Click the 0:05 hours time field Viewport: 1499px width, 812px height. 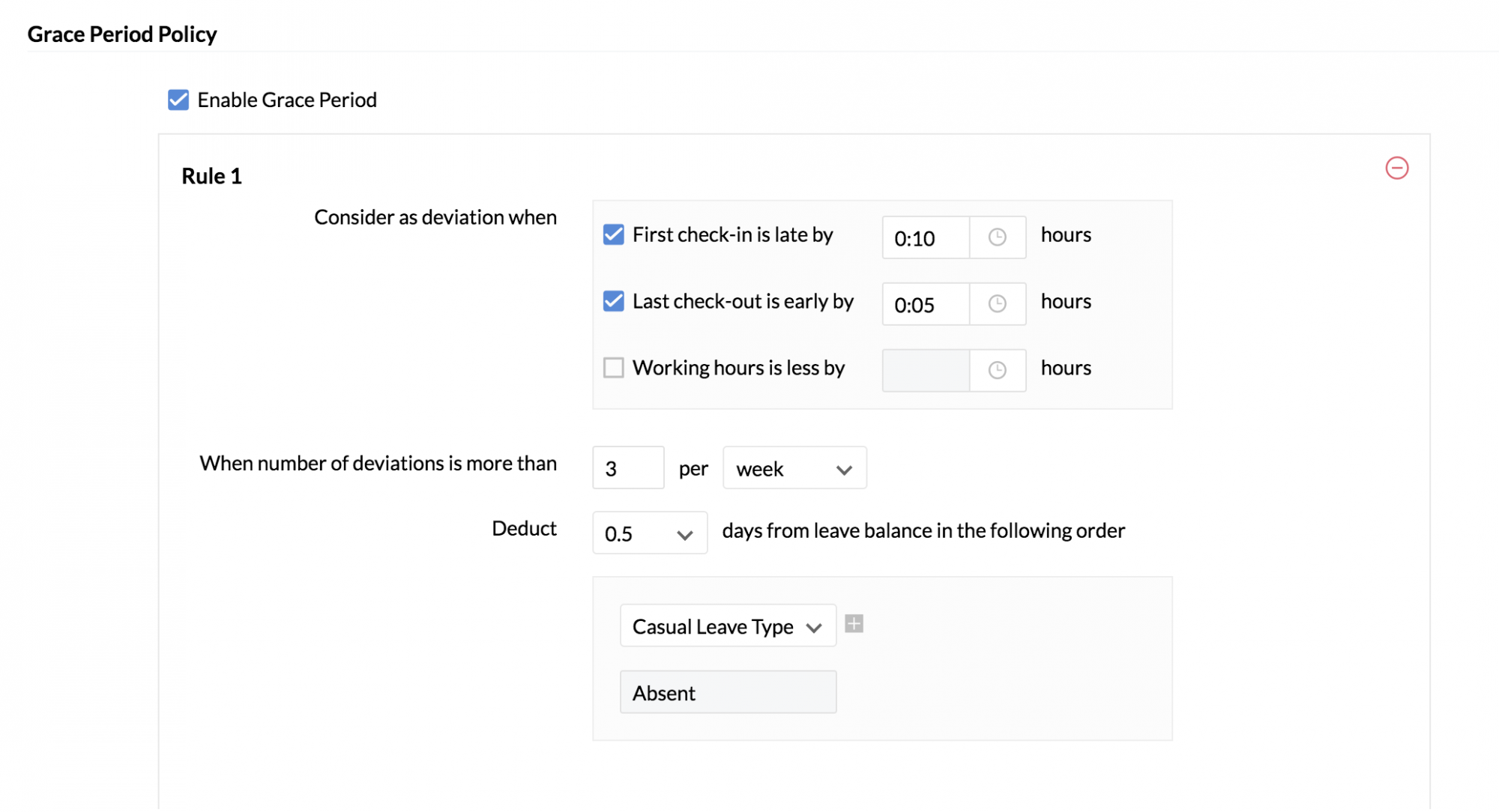[924, 304]
